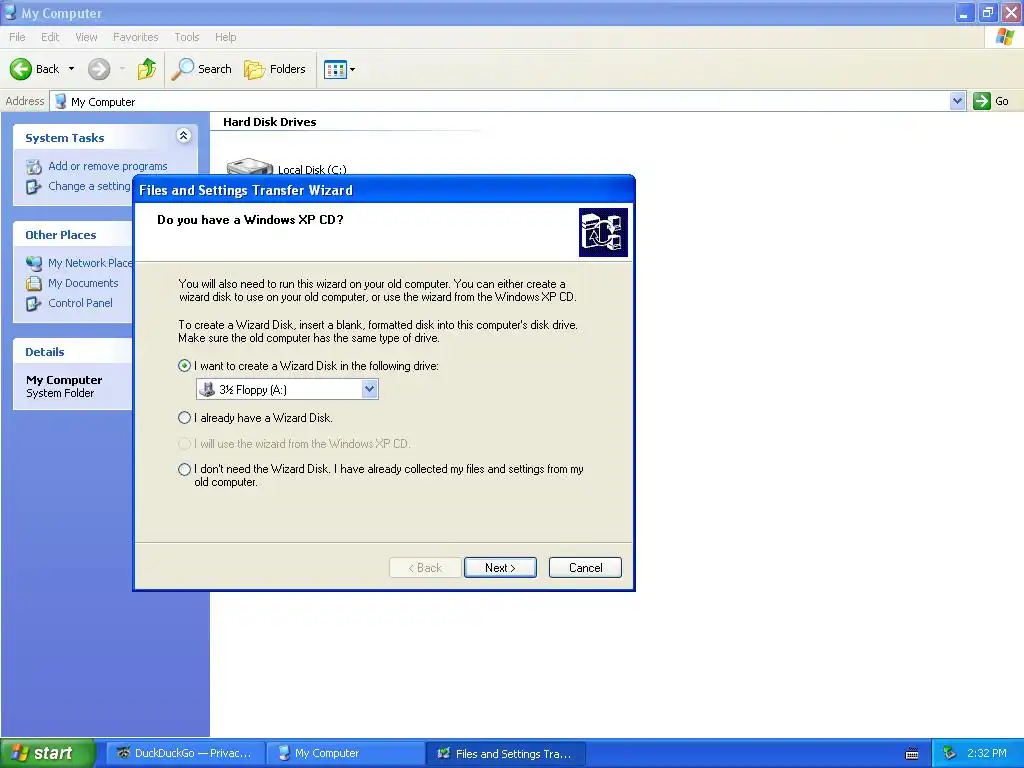
Task: Click the My Computer title bar icon
Action: coord(10,12)
